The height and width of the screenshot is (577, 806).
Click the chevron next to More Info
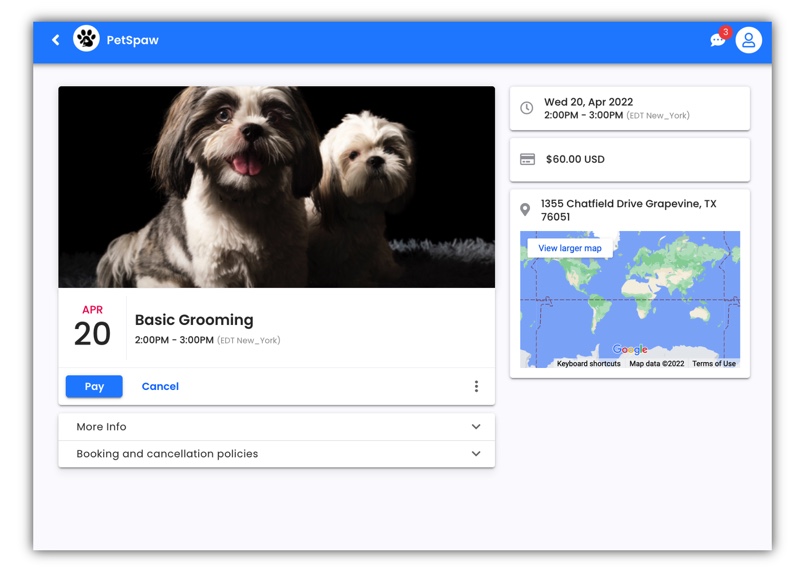(x=476, y=426)
